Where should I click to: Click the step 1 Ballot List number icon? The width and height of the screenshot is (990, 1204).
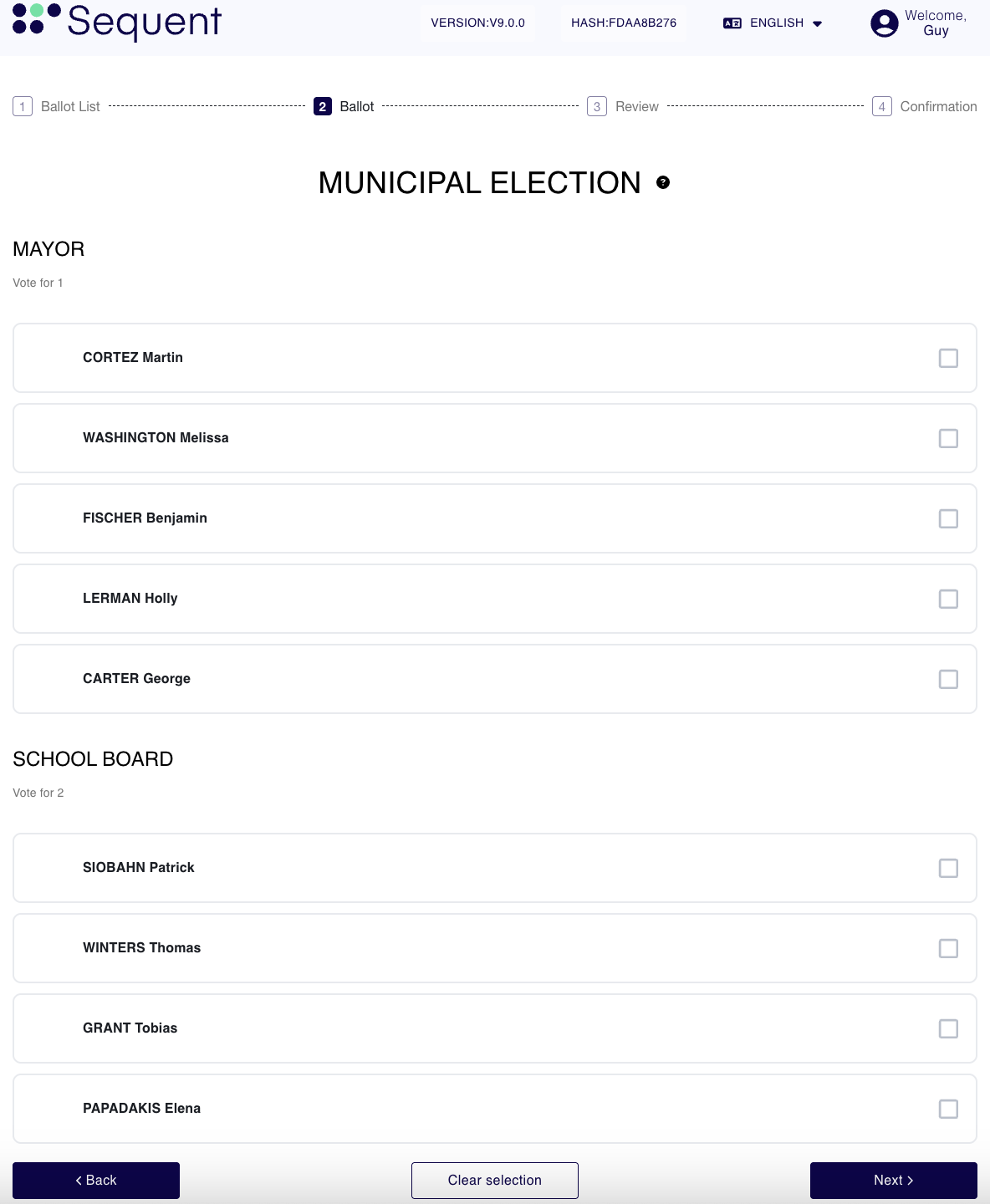[22, 106]
